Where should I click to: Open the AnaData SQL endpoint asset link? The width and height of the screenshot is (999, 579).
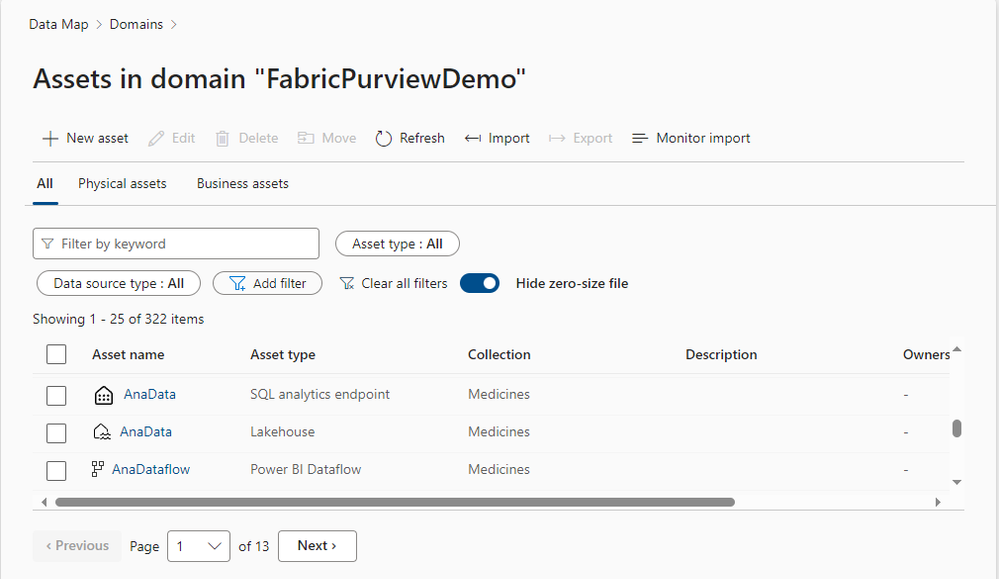point(150,394)
